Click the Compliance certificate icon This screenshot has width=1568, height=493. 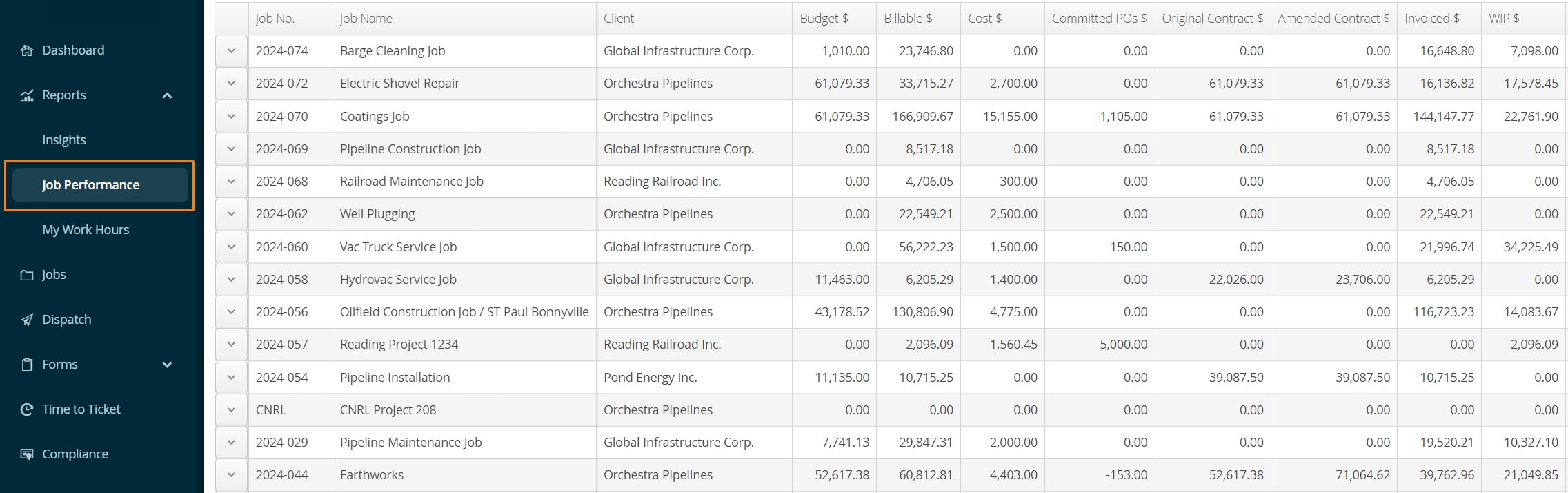27,454
